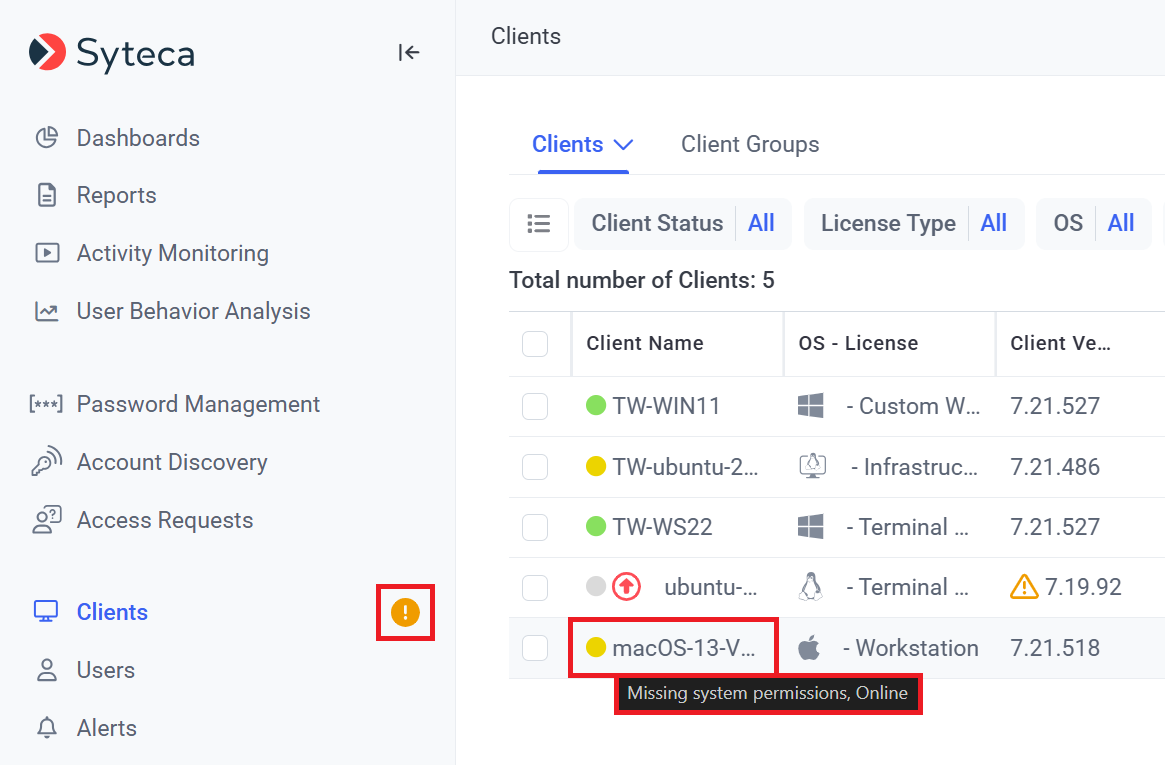
Task: Click the list view columns icon
Action: (x=539, y=224)
